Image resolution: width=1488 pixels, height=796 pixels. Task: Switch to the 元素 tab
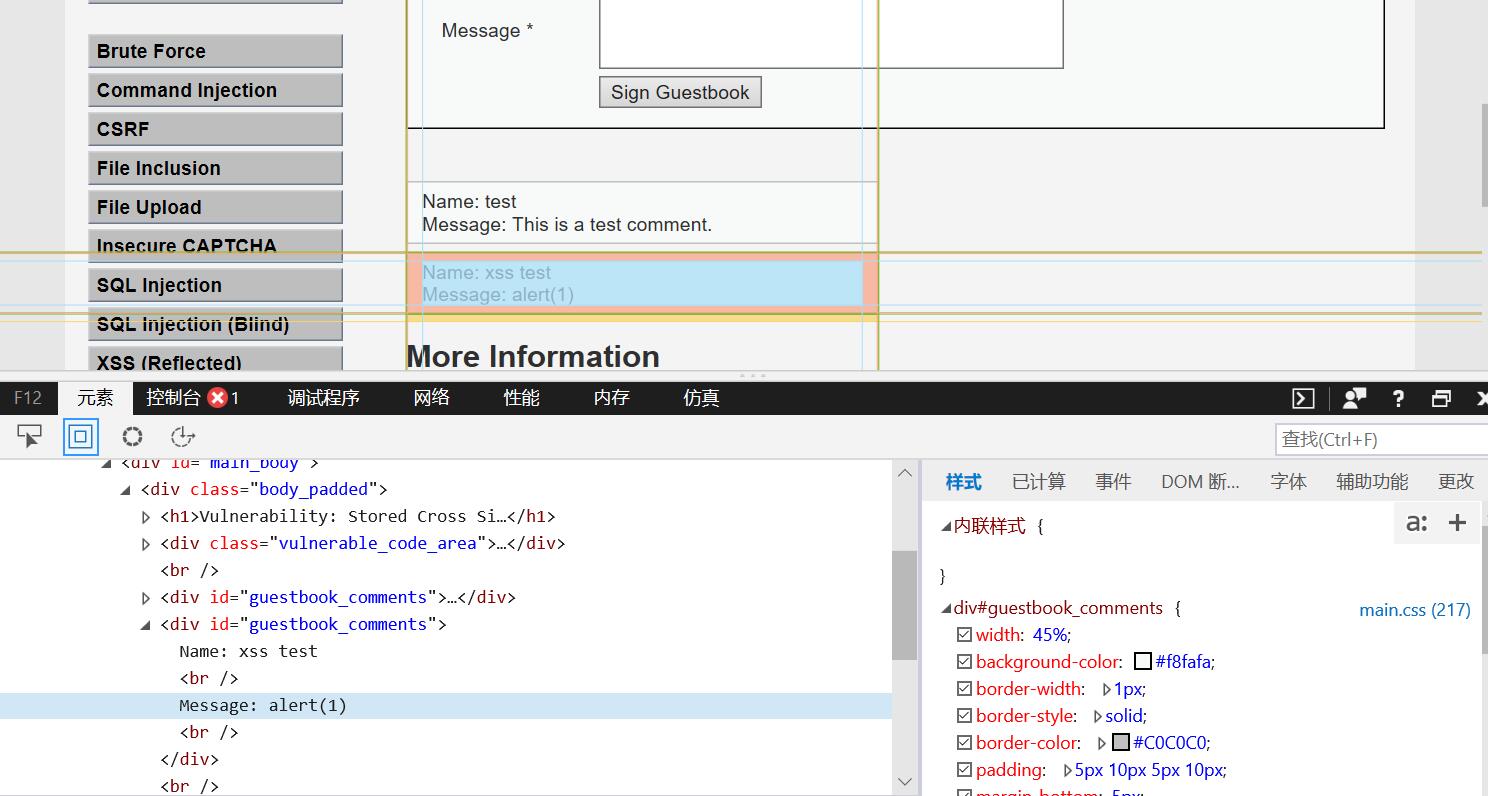coord(96,398)
